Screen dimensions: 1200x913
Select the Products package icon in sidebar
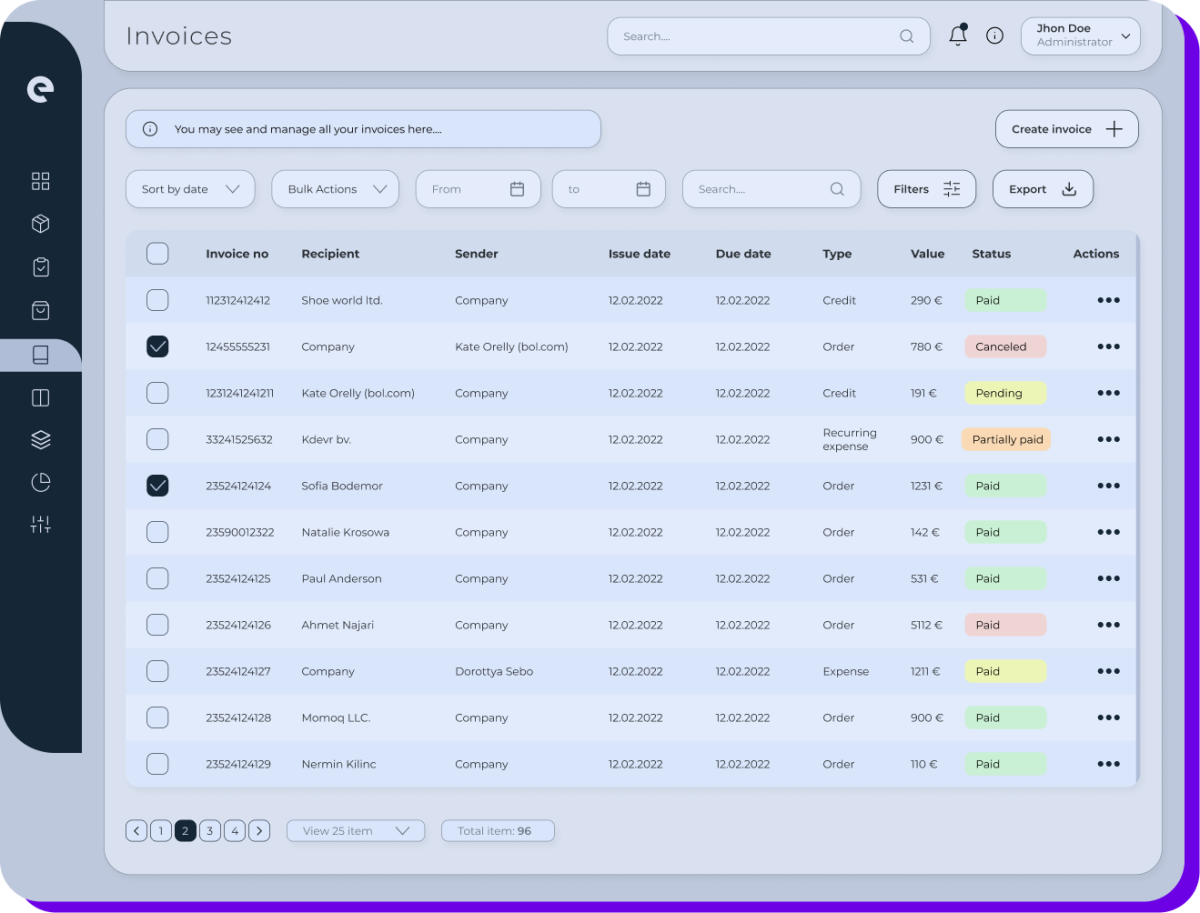pos(40,223)
